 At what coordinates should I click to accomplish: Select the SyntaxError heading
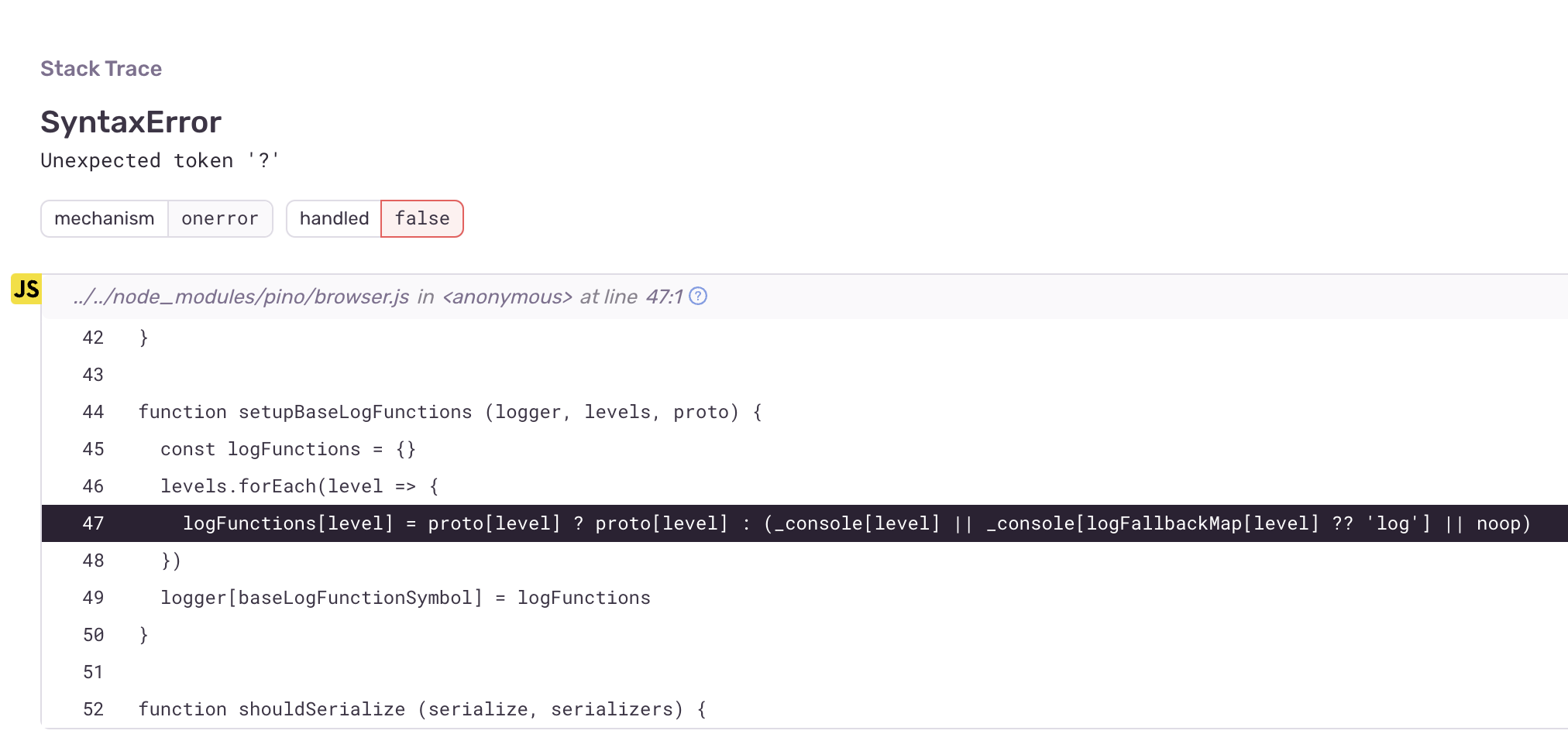[x=130, y=121]
